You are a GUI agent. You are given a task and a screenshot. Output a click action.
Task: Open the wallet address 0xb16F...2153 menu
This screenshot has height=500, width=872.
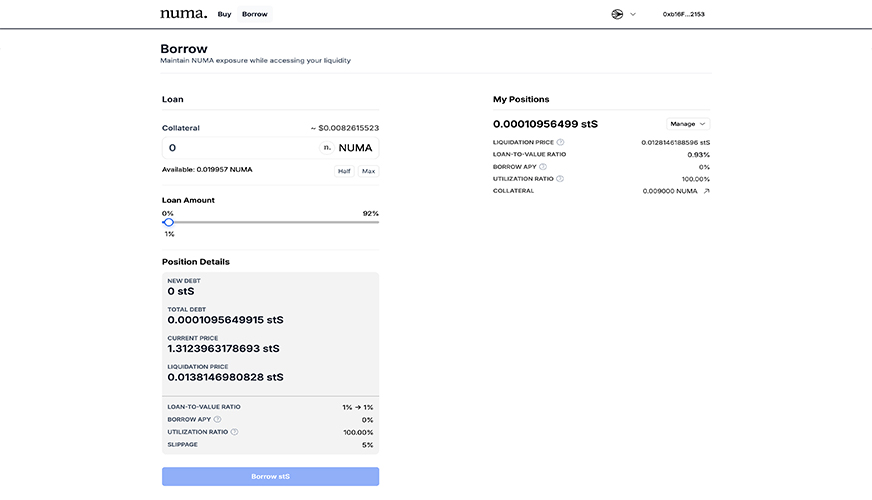point(684,14)
